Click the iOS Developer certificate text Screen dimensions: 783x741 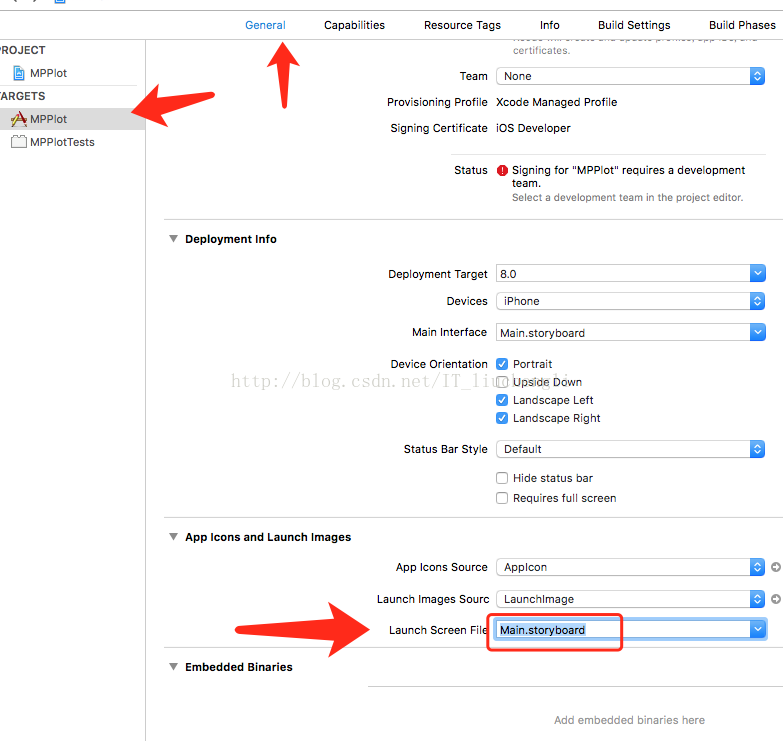tap(533, 128)
